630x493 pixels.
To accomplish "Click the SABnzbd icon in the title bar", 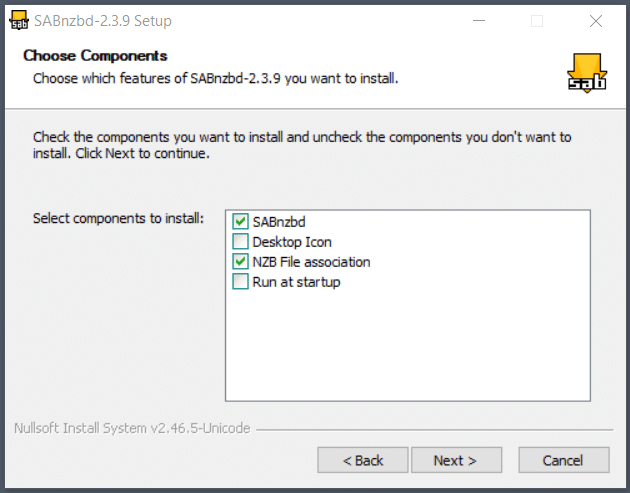I will click(x=18, y=20).
